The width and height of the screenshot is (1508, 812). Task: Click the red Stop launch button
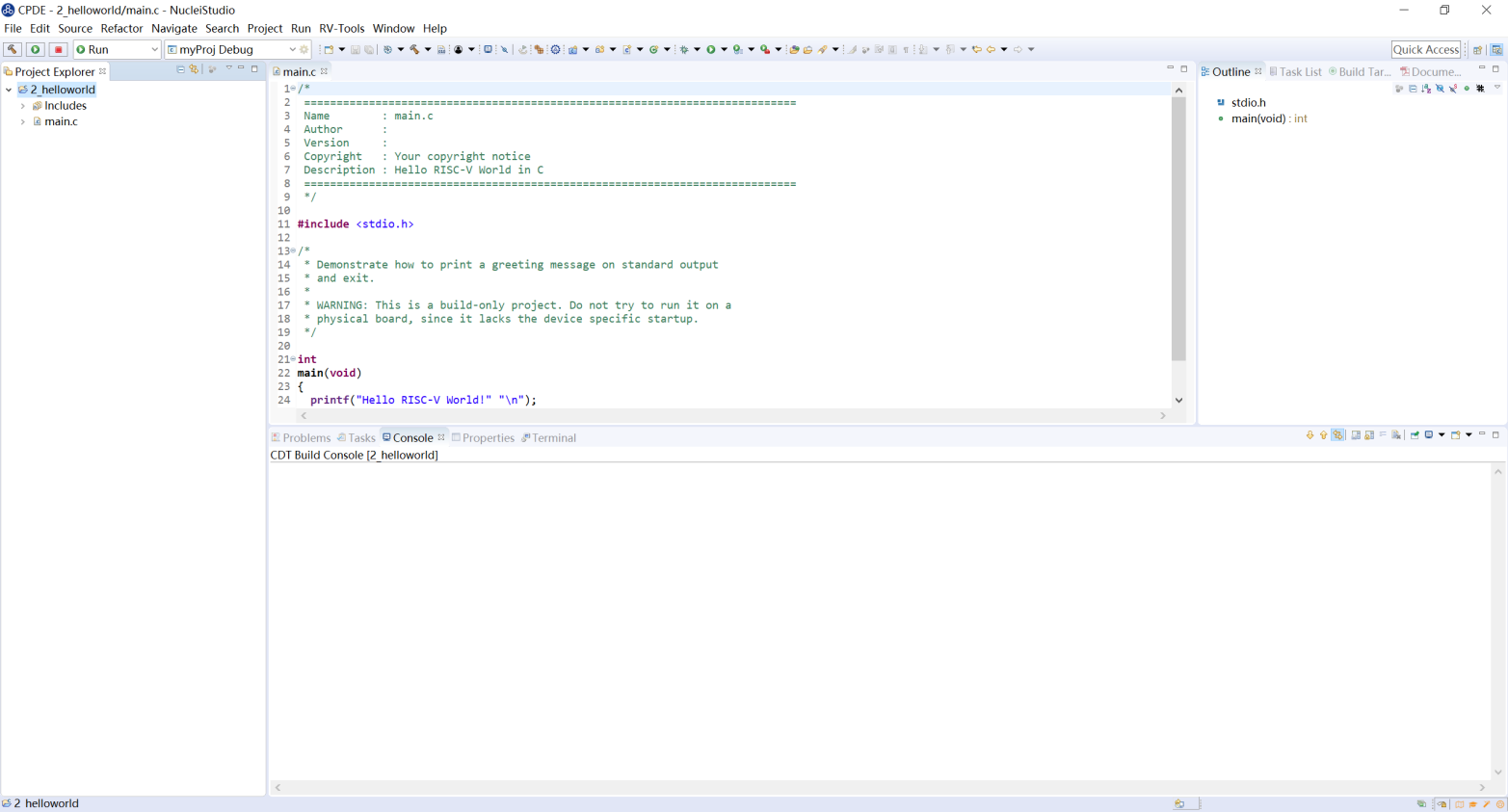59,49
